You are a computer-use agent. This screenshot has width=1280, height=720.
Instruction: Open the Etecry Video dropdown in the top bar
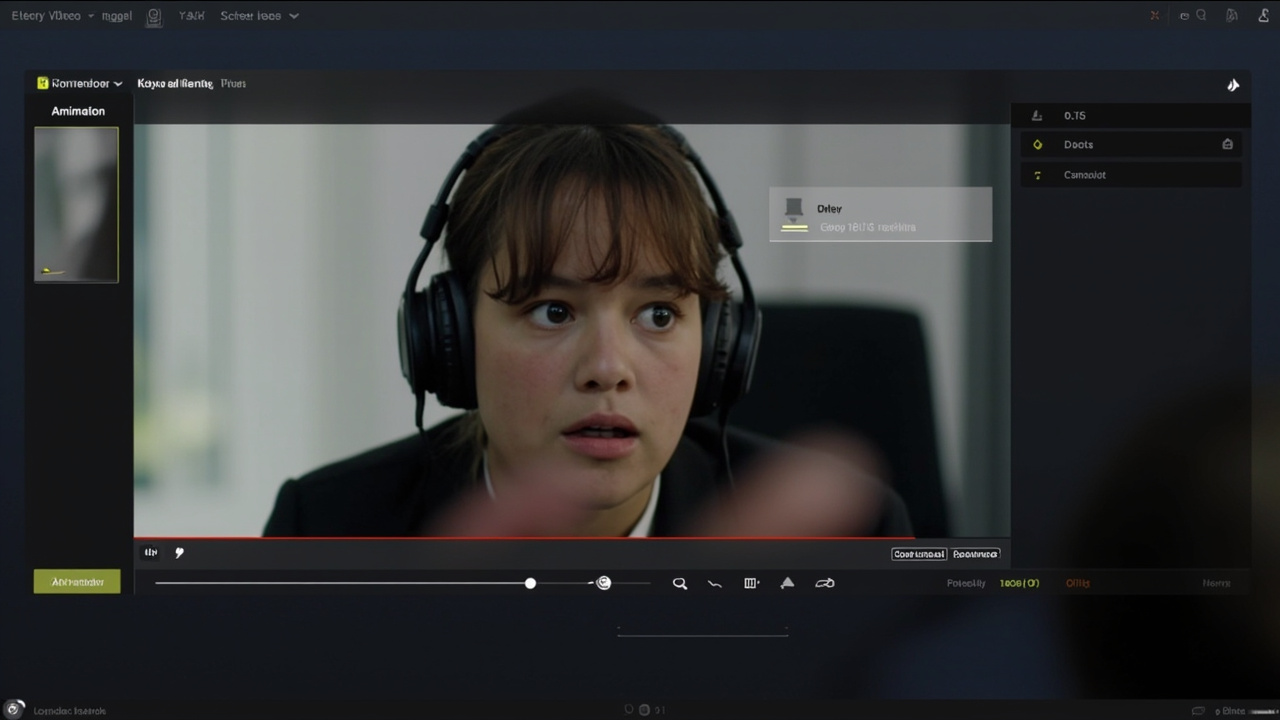(52, 16)
